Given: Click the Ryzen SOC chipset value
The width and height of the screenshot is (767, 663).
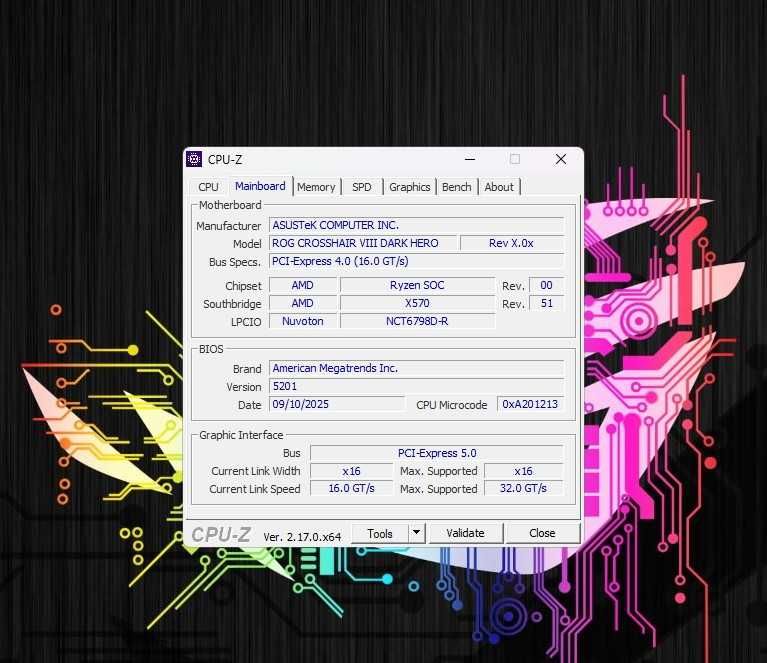Looking at the screenshot, I should pos(417,285).
